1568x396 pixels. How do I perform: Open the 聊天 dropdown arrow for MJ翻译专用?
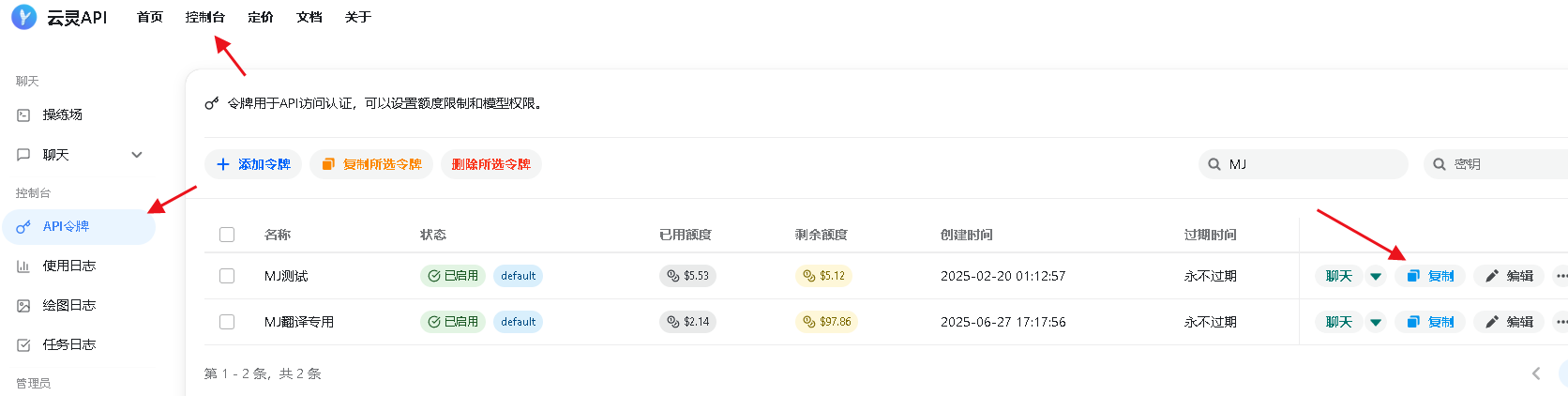tap(1376, 322)
